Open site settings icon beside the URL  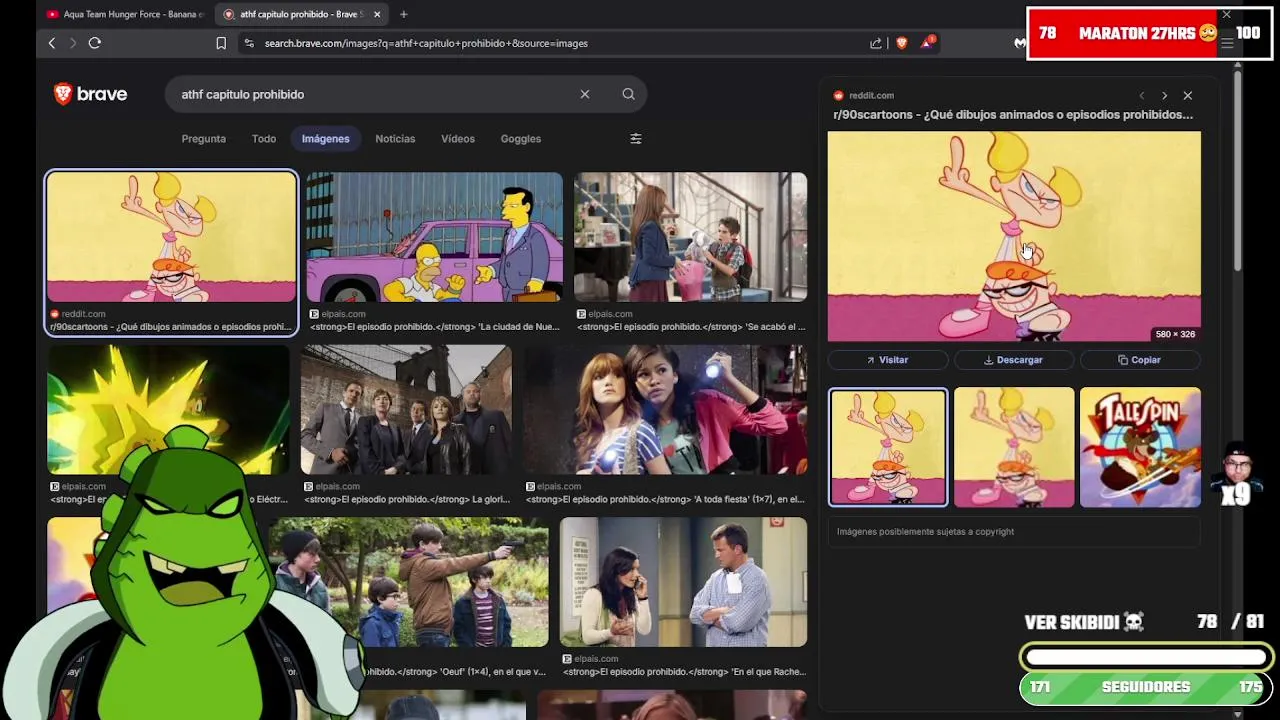pos(249,43)
